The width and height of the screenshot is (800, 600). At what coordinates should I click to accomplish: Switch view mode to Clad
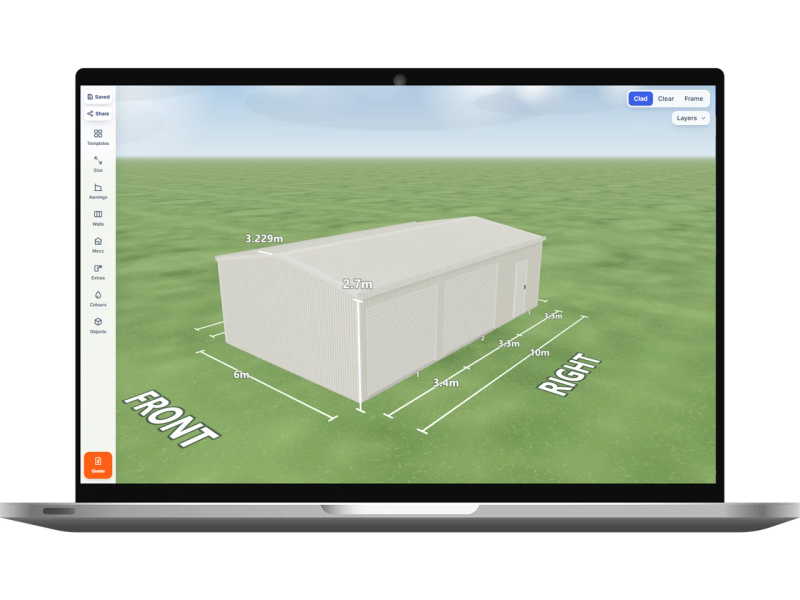point(640,98)
